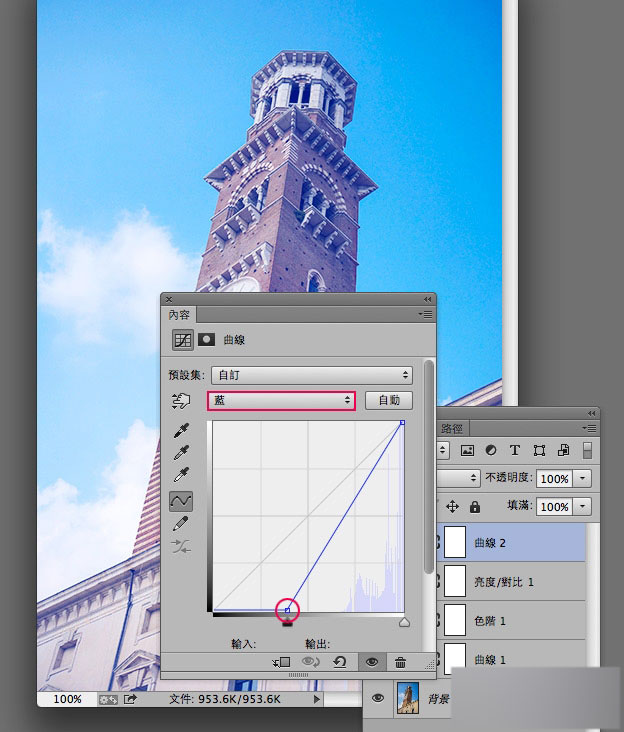Lock position with the move lock icon
This screenshot has height=732, width=624.
pos(452,507)
